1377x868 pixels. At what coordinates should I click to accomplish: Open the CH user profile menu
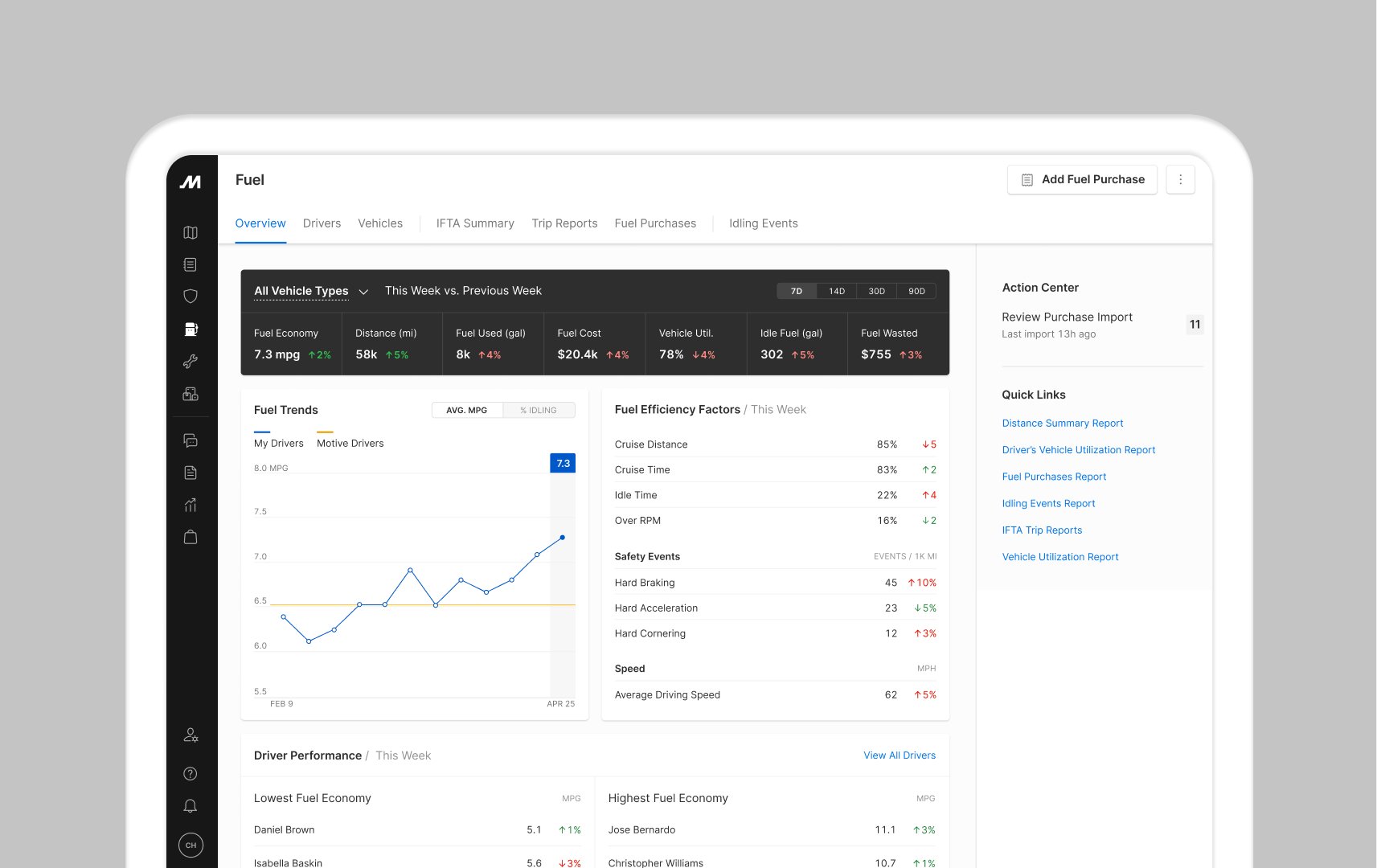pos(191,845)
